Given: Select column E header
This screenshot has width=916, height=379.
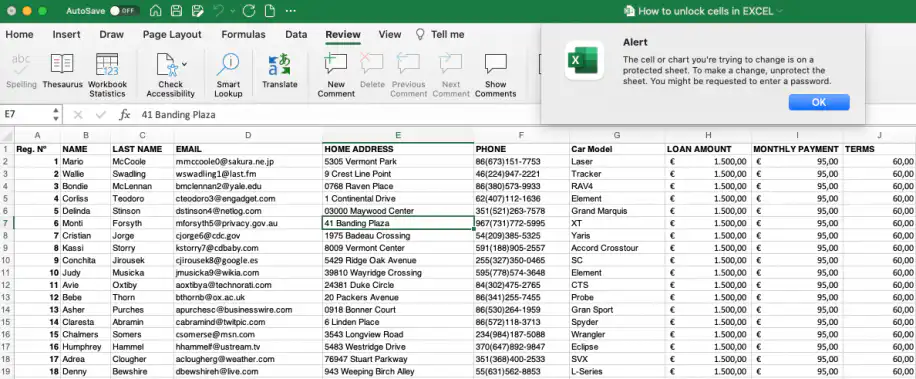Looking at the screenshot, I should (398, 135).
